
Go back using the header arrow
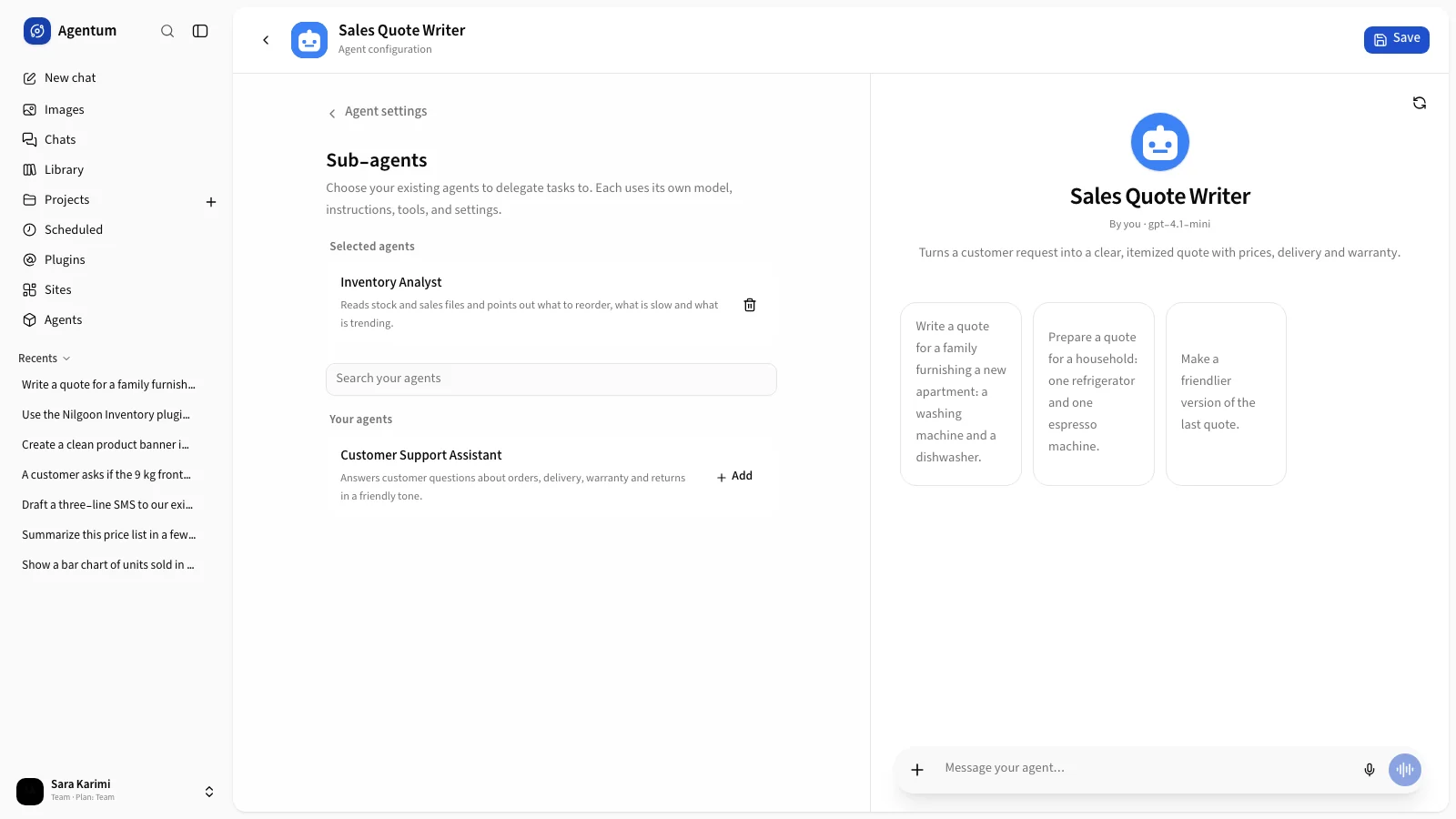tap(266, 40)
